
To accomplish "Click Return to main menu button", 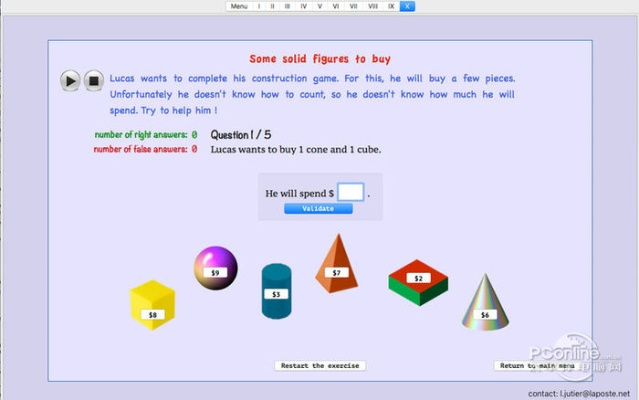I will click(536, 366).
